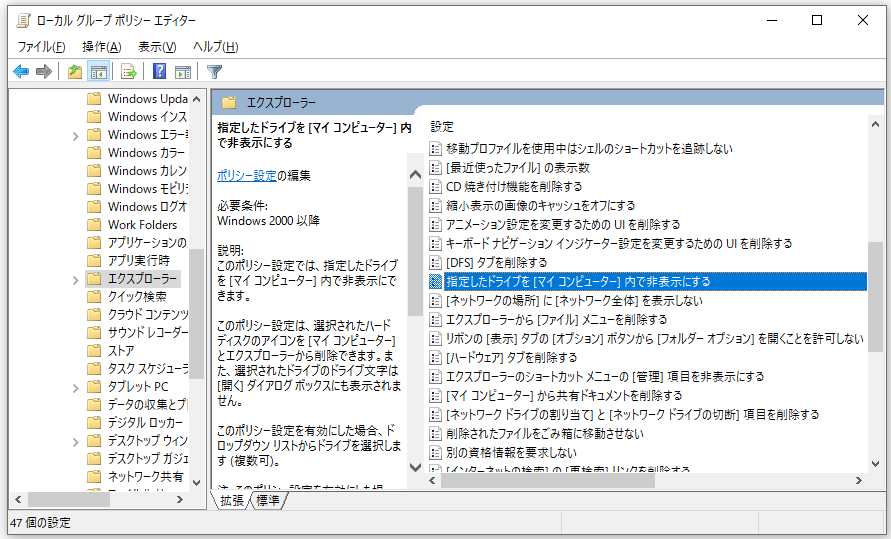Click the settings list horizontal scrollbar thumb
Viewport: 891px width, 539px height.
click(x=548, y=480)
